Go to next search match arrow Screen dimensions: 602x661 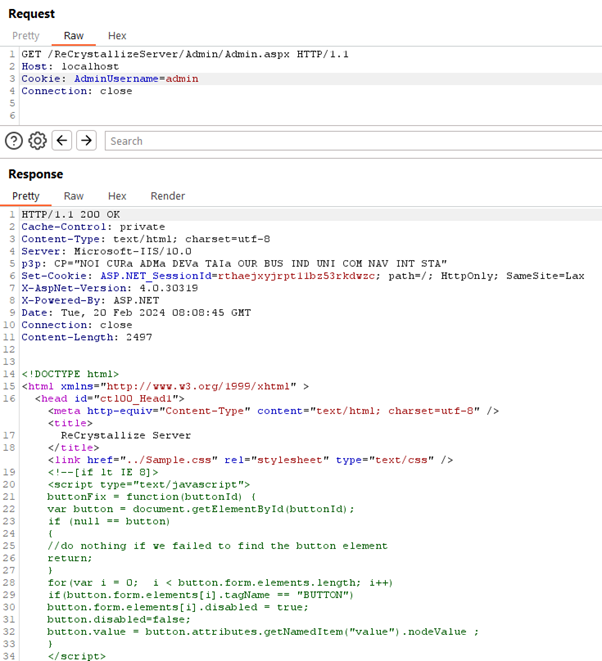[x=86, y=141]
